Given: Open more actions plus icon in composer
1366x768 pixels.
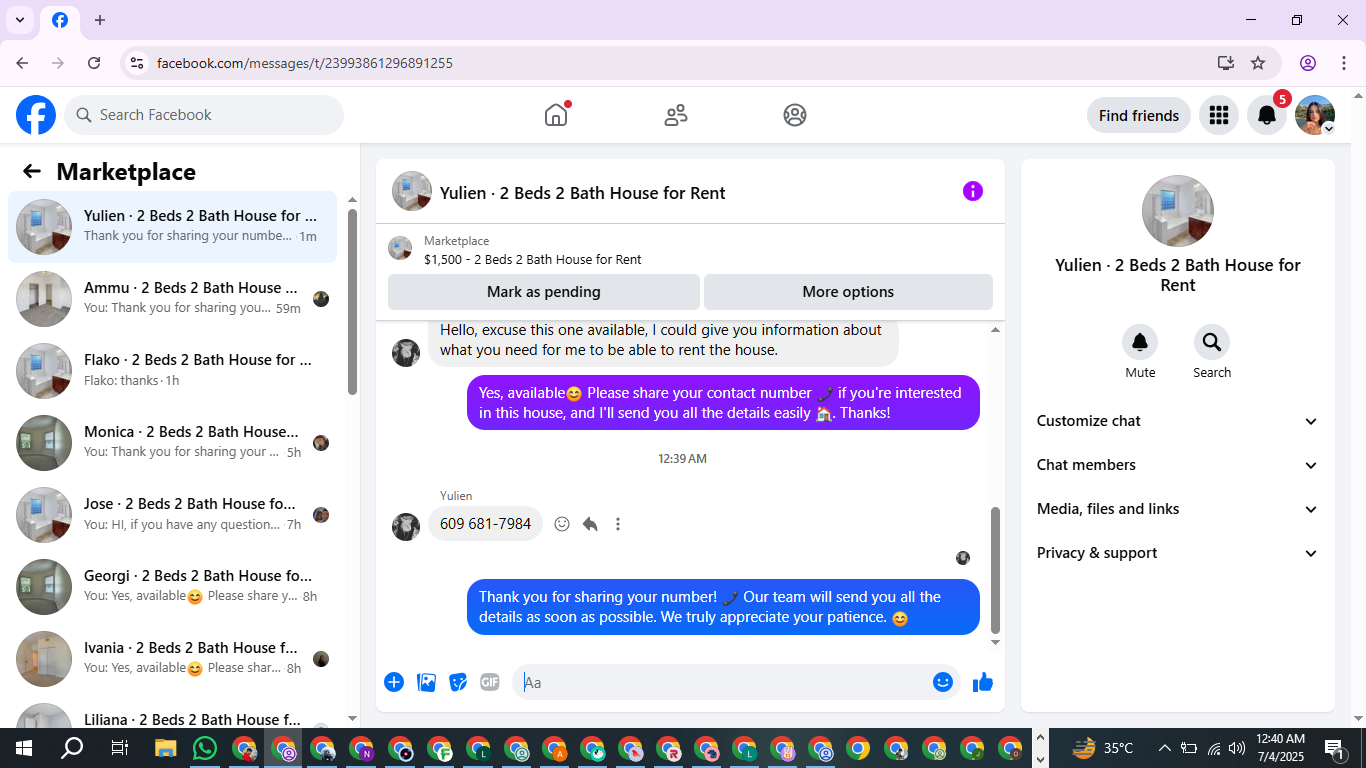Looking at the screenshot, I should (x=394, y=682).
